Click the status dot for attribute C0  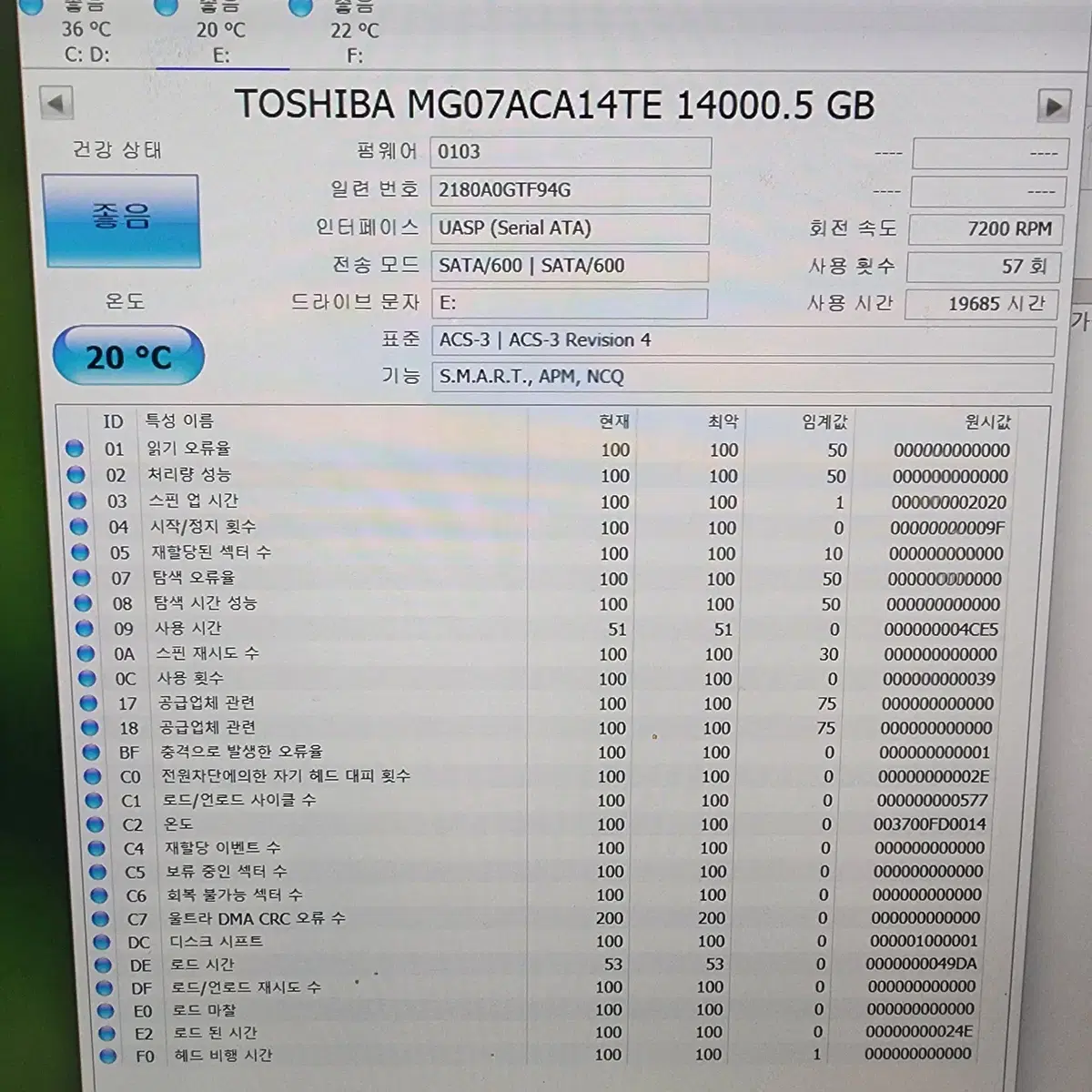click(93, 776)
